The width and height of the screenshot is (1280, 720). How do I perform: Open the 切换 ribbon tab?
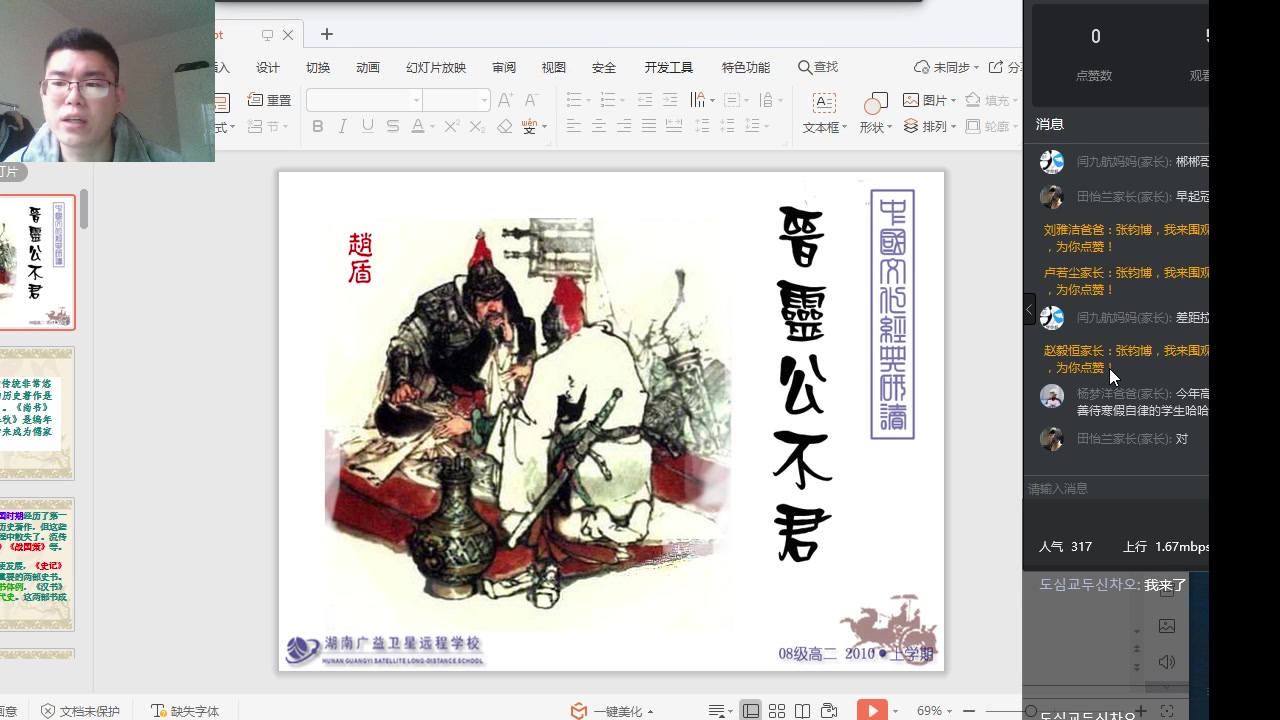[318, 67]
